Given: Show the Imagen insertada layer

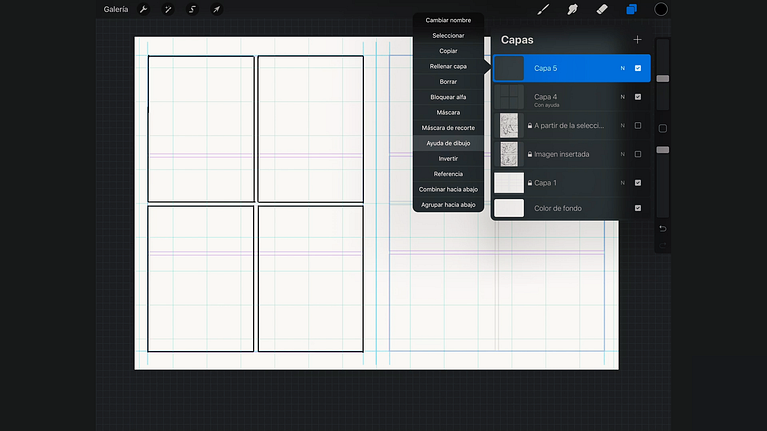Looking at the screenshot, I should tap(638, 154).
